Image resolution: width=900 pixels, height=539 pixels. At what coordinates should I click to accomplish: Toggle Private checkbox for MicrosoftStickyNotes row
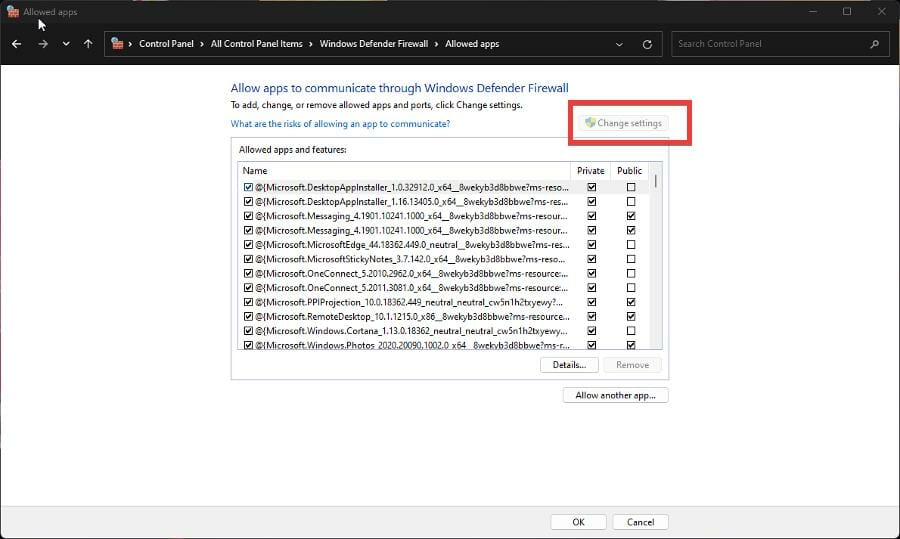[x=591, y=259]
